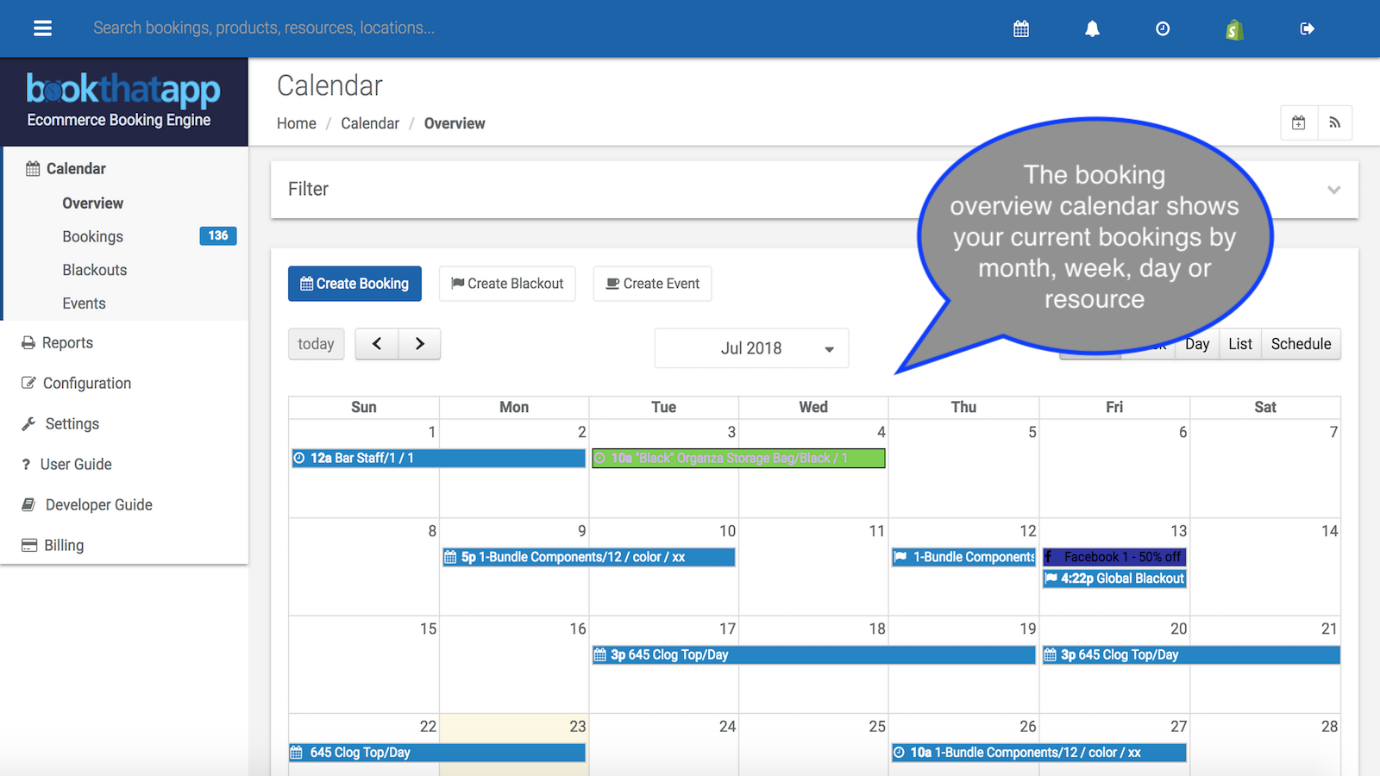Click the sign-out arrow icon

[x=1307, y=29]
